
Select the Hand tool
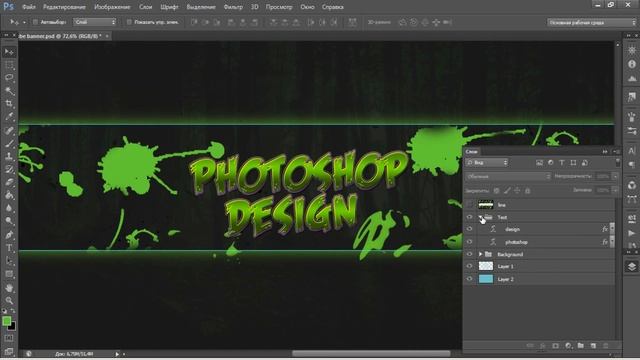click(9, 288)
